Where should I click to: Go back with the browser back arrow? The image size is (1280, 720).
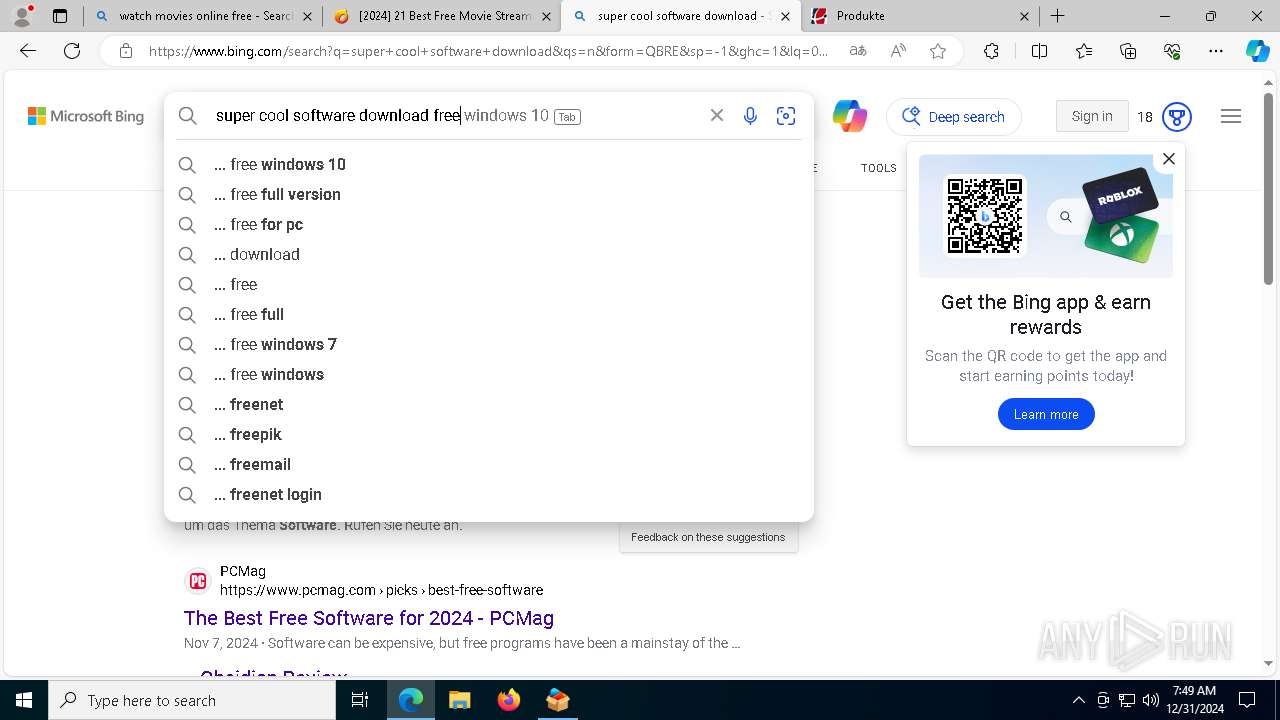click(28, 51)
